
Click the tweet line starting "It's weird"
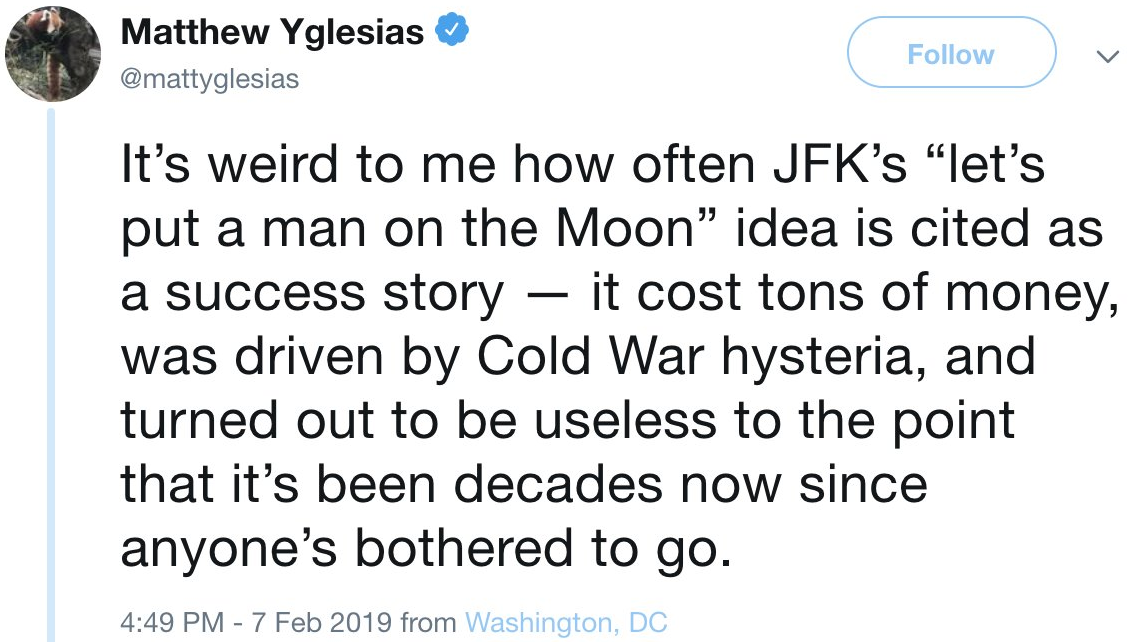point(582,165)
